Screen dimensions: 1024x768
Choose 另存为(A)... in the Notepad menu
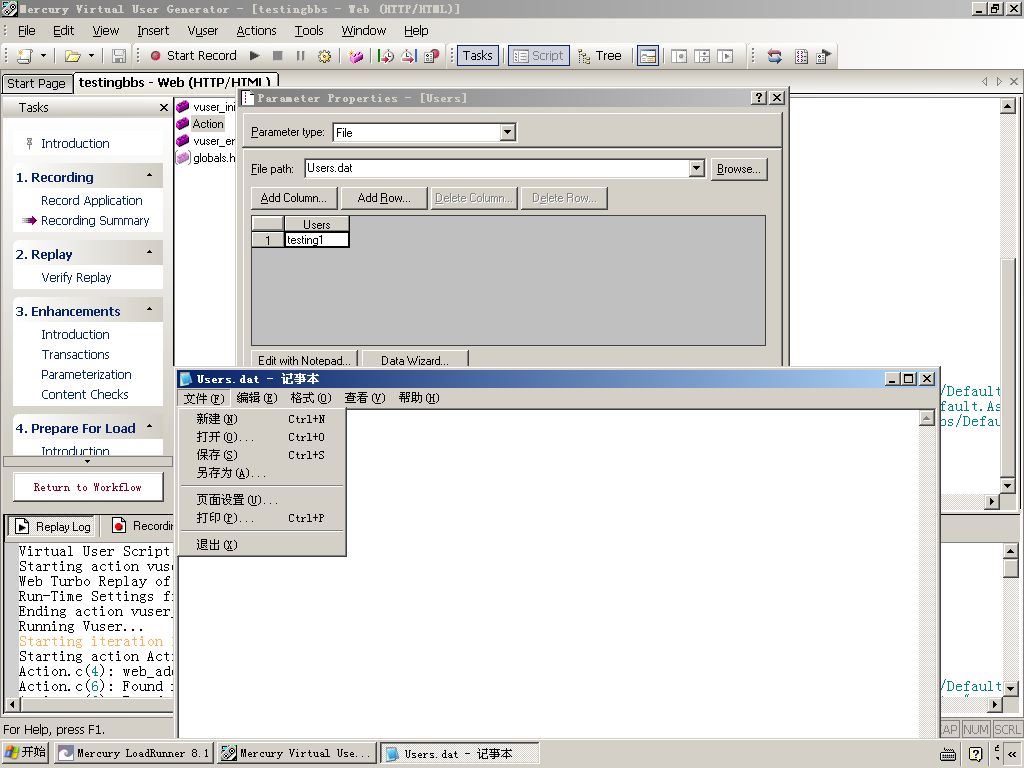[261, 473]
